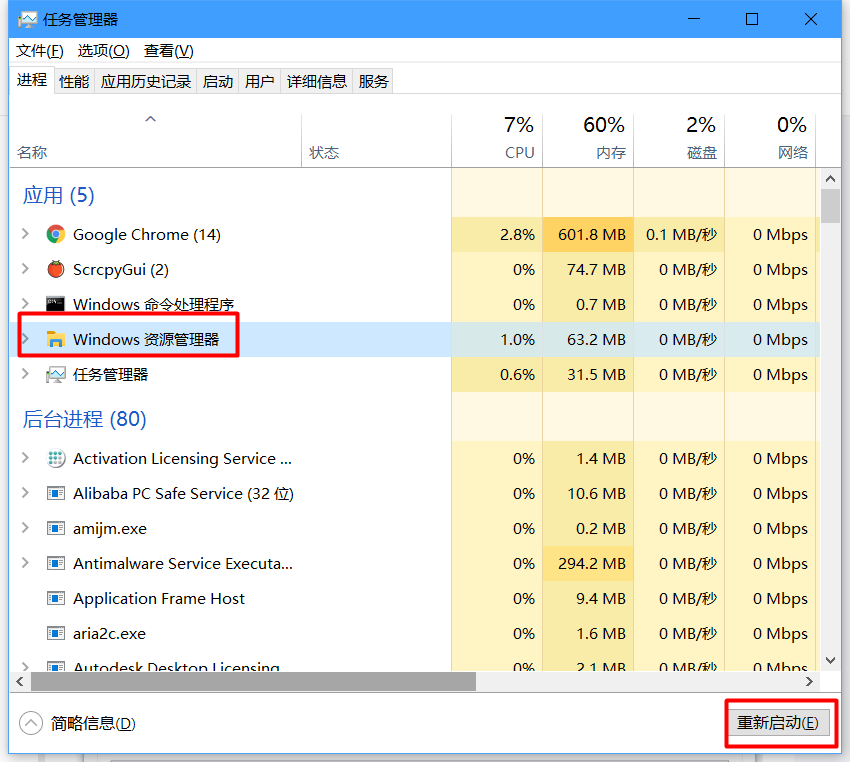Click the 应用 (5) group heading

click(59, 195)
